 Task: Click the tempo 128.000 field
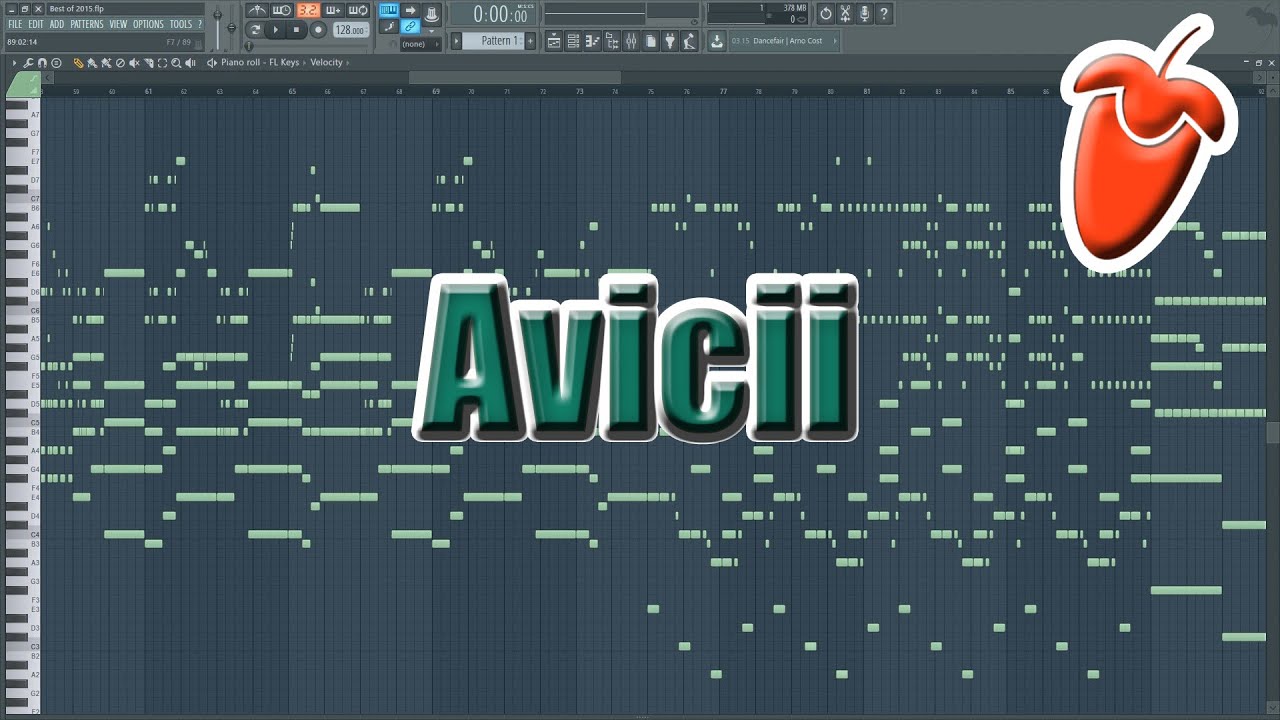[351, 30]
